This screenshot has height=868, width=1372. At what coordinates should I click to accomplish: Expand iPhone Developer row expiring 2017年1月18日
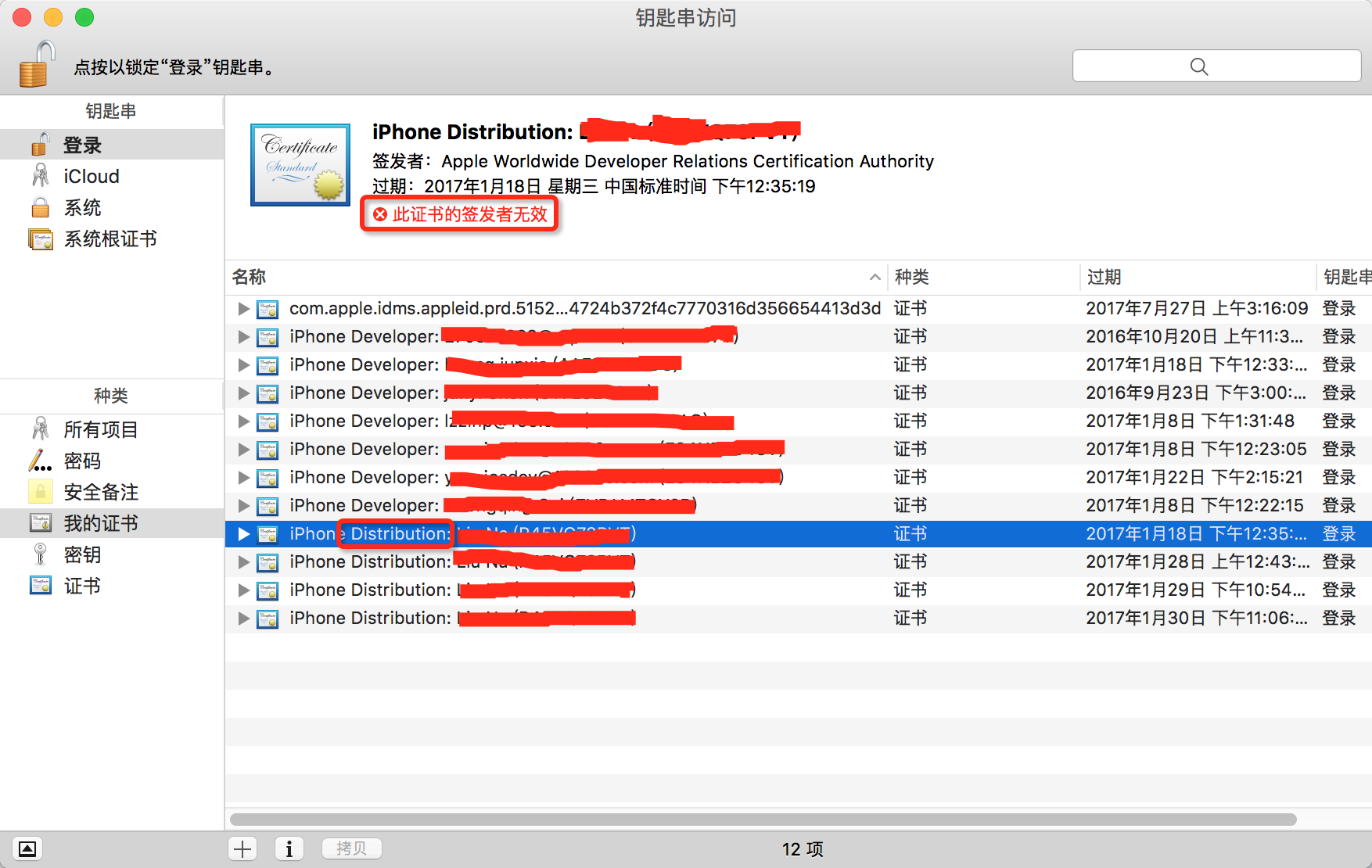click(x=243, y=365)
